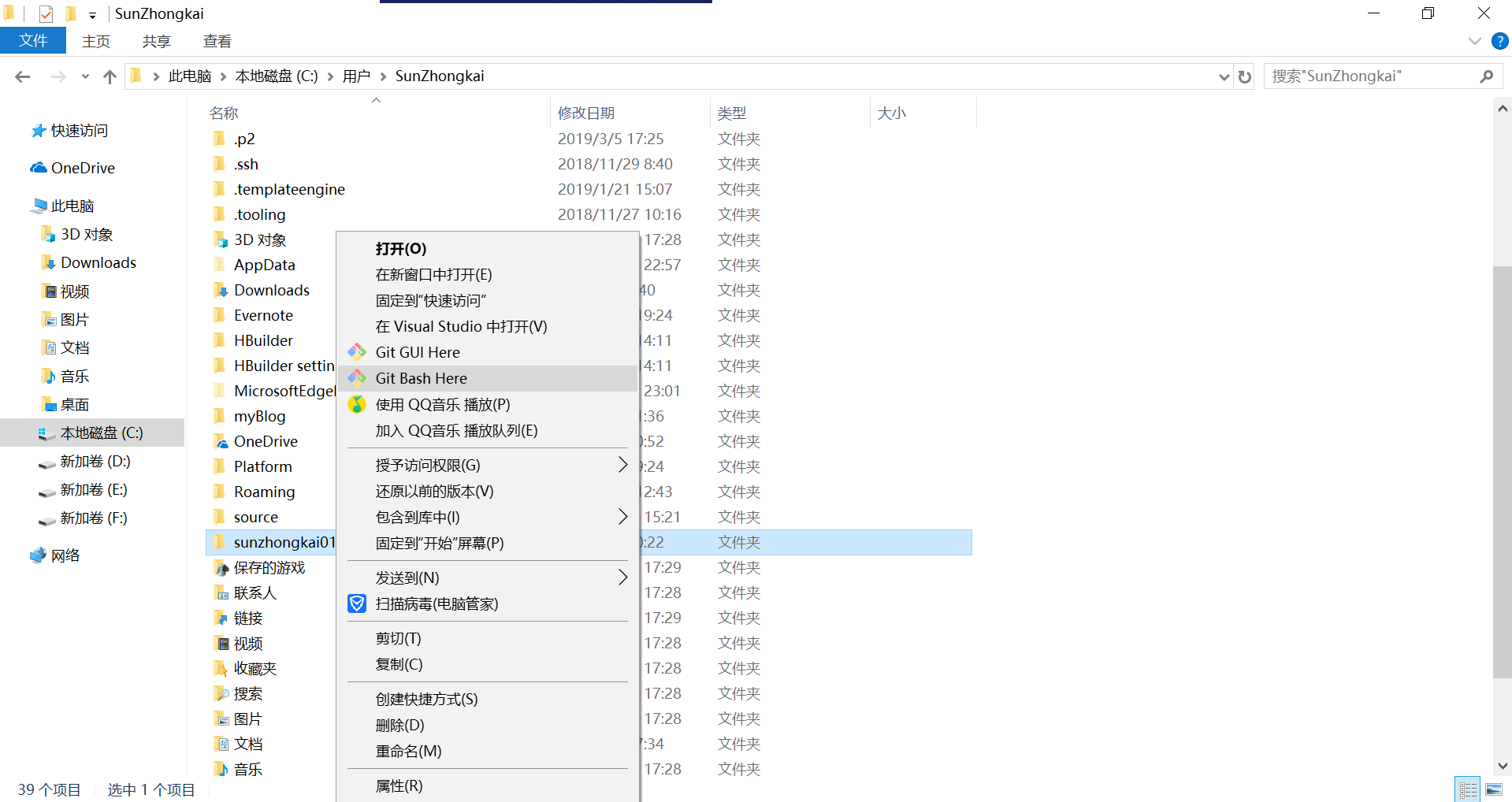Expand the ribbon with the chevron
Screen dimensions: 1512x802
point(1474,41)
